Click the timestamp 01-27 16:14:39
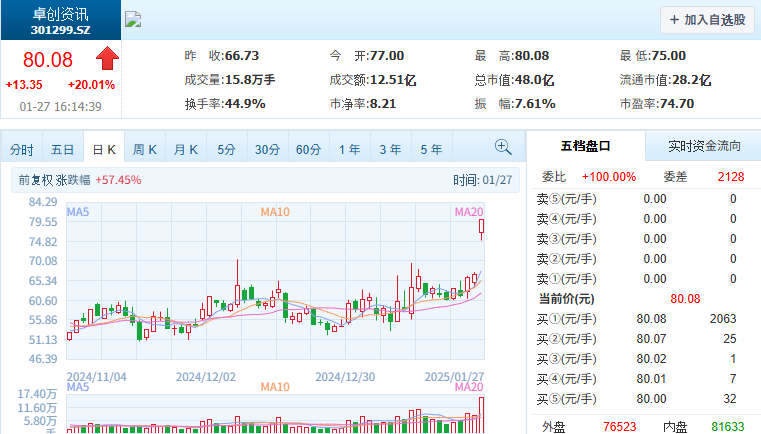Image resolution: width=761 pixels, height=434 pixels. click(61, 107)
